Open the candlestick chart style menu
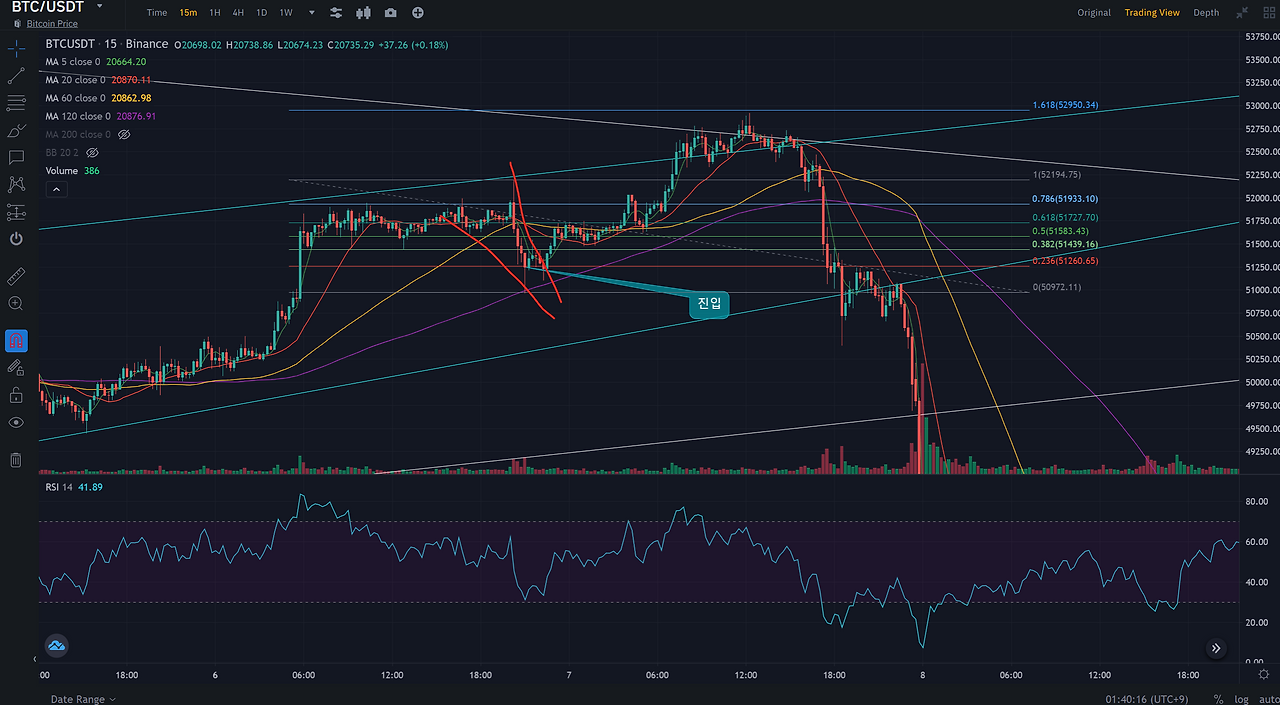Image resolution: width=1280 pixels, height=705 pixels. [363, 13]
